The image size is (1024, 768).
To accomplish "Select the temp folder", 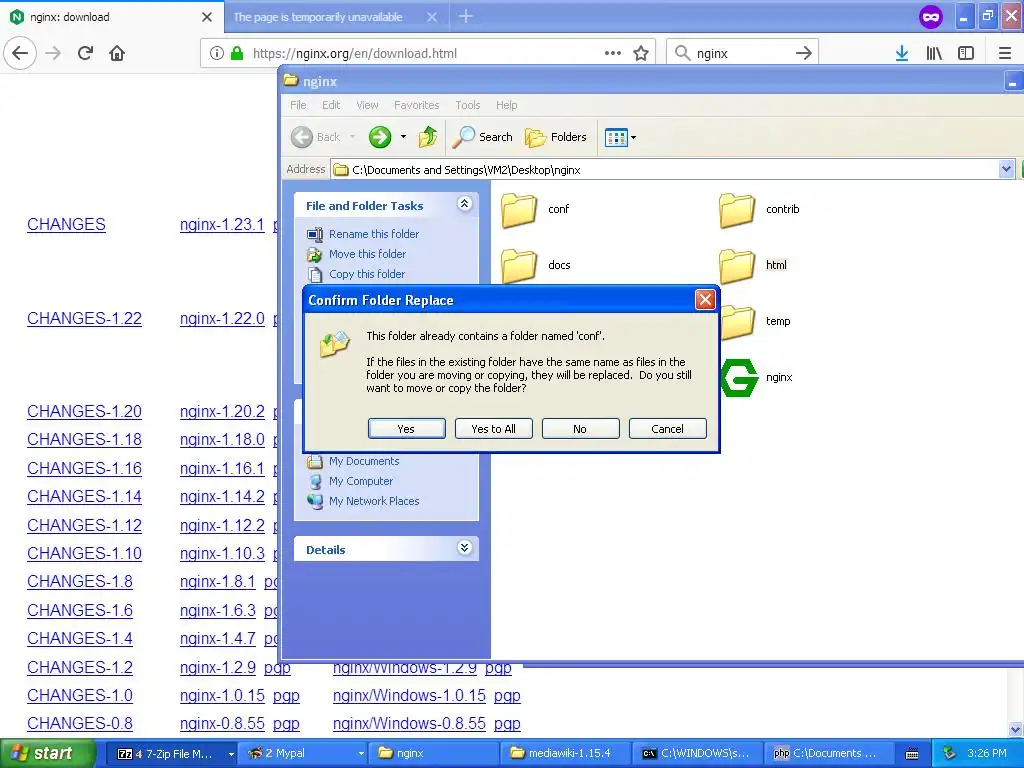I will [x=755, y=321].
